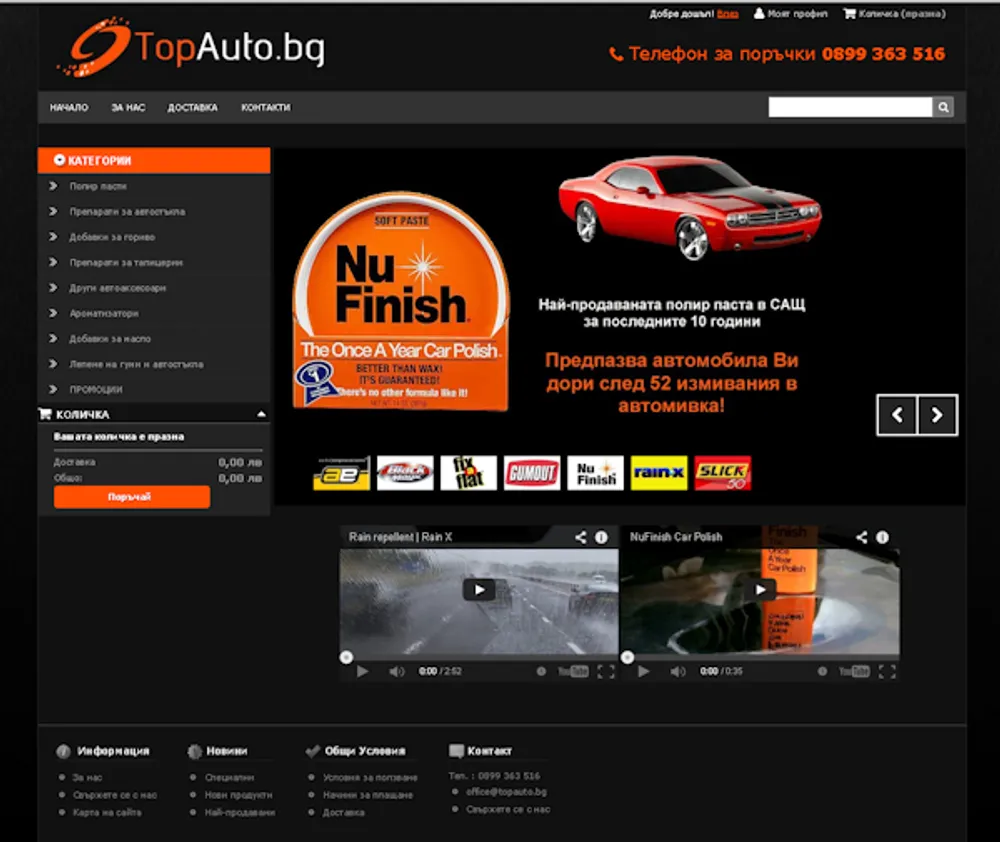
Task: Open the Fix-a-Flat brand logo
Action: tap(469, 473)
